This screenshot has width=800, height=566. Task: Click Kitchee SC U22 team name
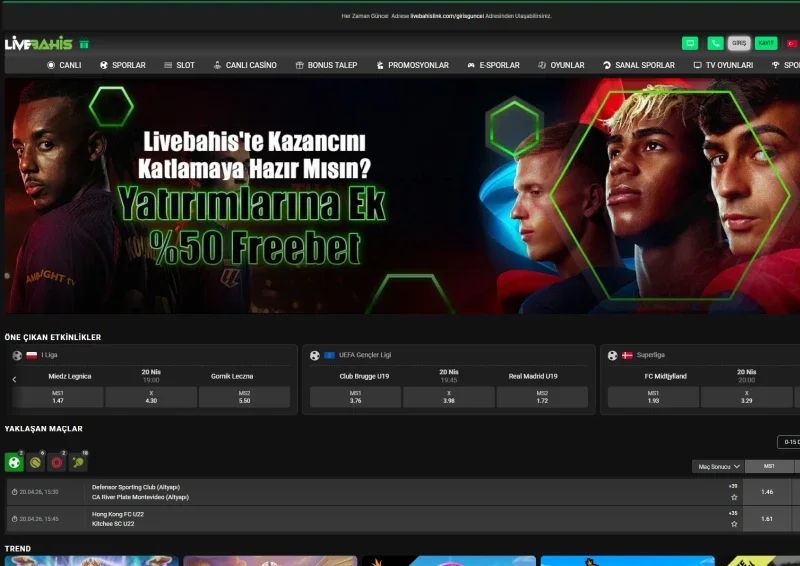(113, 524)
